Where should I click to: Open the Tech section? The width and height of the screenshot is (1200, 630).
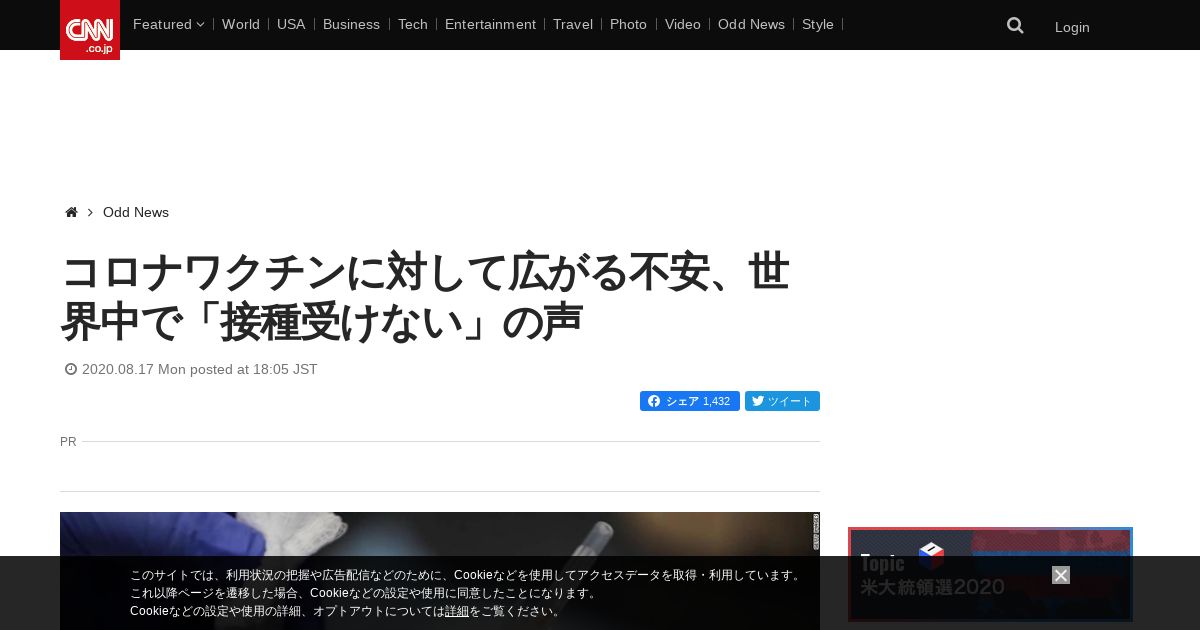(x=412, y=24)
